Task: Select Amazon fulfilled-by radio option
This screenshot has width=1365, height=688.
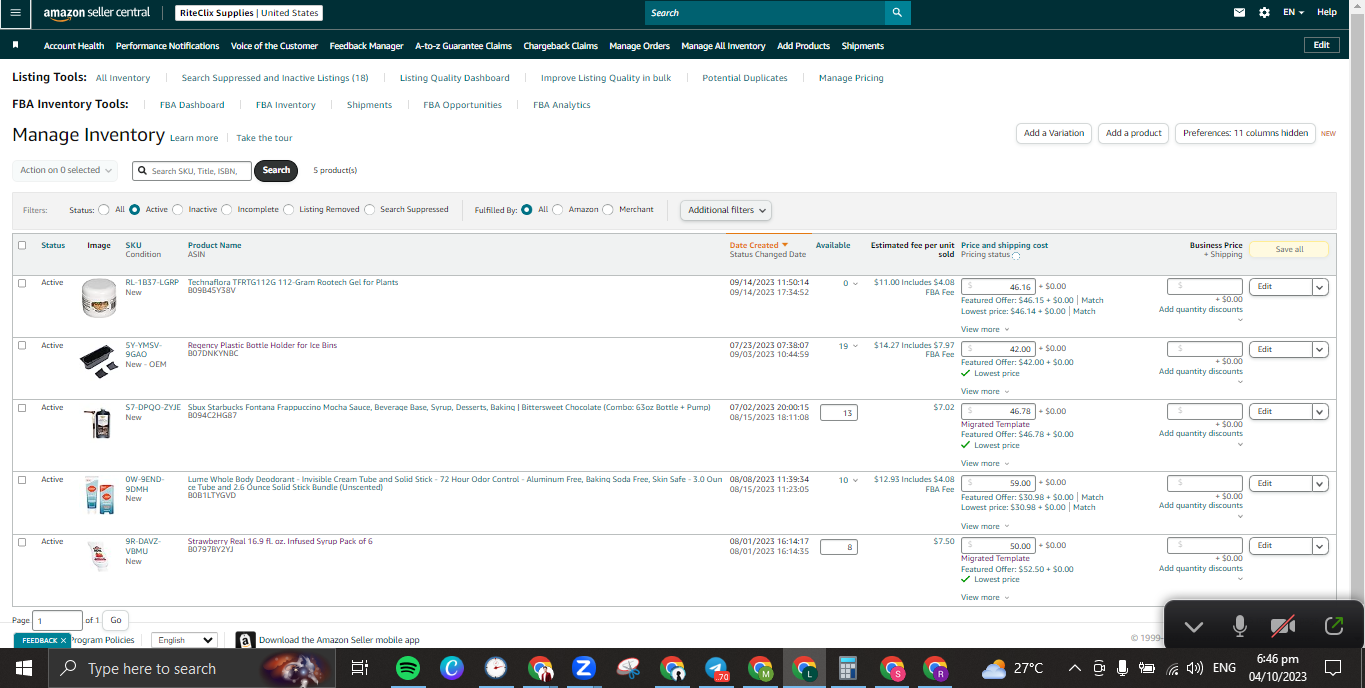Action: tap(558, 210)
